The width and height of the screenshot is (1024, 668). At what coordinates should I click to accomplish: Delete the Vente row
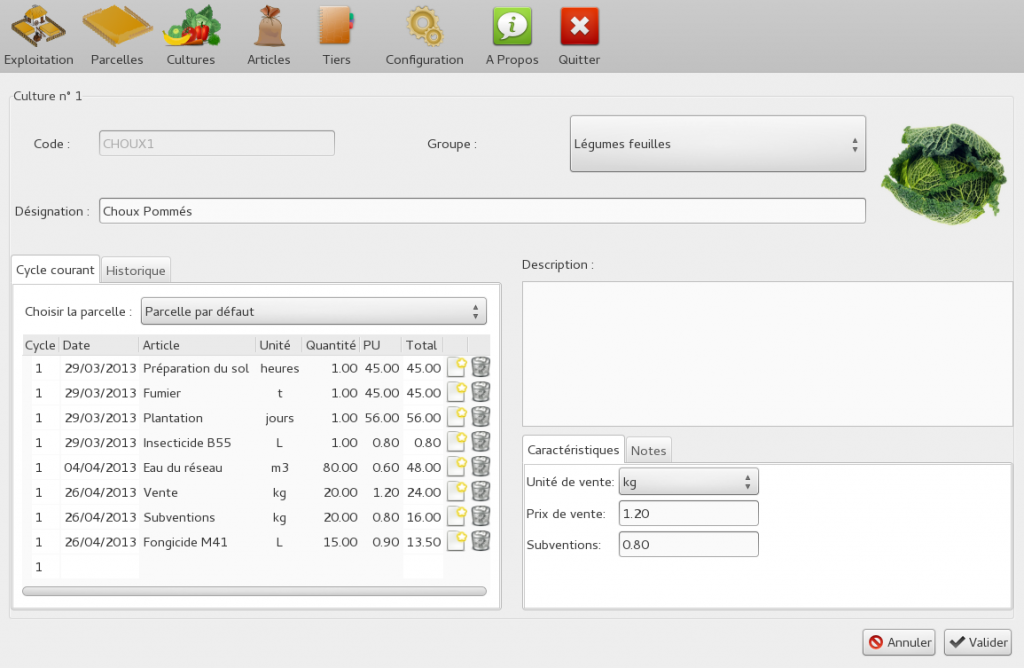481,492
